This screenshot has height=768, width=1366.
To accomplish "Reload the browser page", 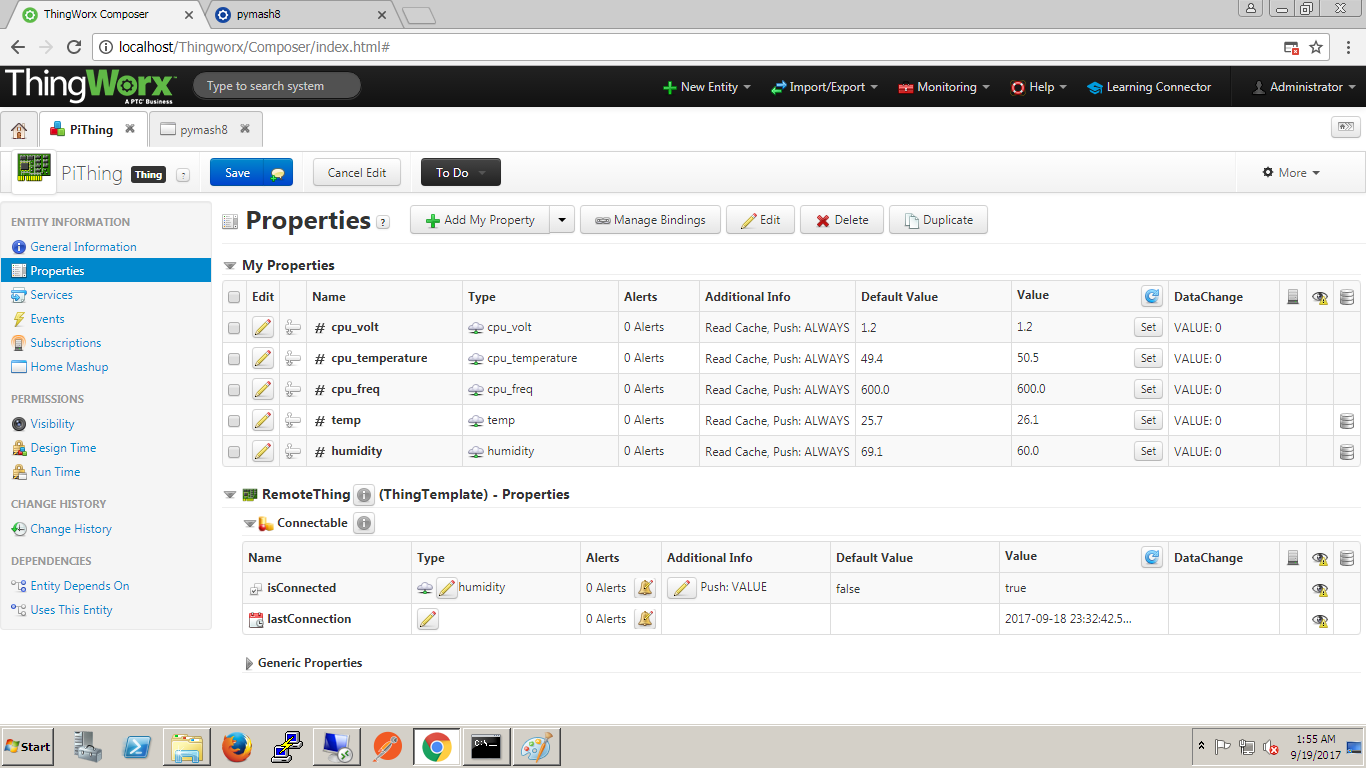I will tap(73, 47).
